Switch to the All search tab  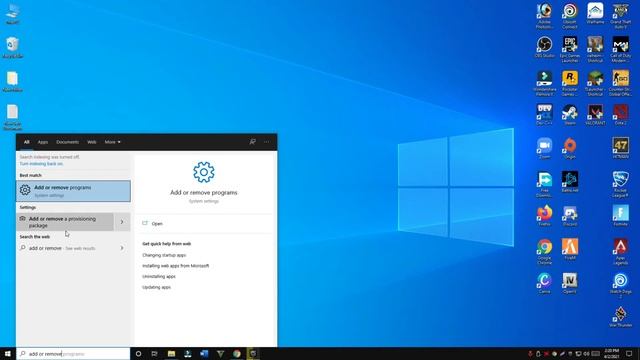pyautogui.click(x=27, y=142)
